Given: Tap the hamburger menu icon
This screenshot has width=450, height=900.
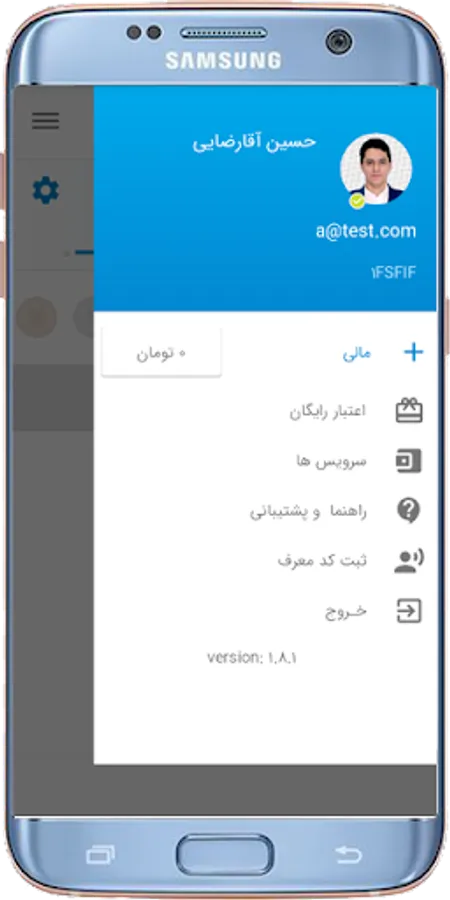Looking at the screenshot, I should 45,121.
